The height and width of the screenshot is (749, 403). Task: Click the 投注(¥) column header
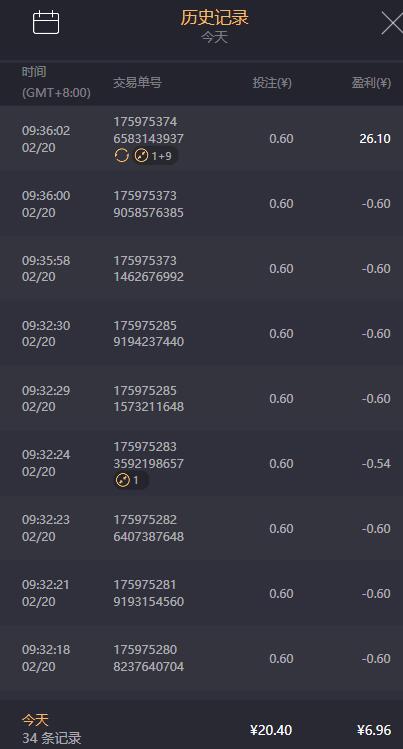point(272,83)
